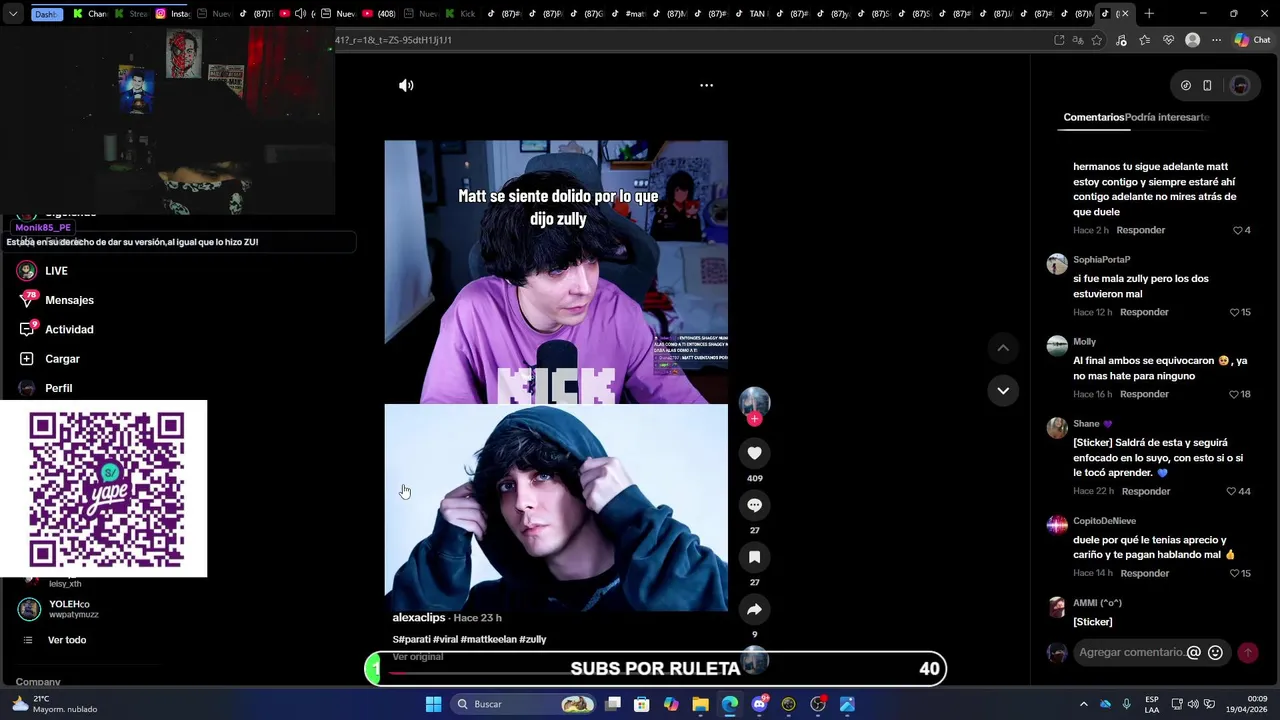Open the translate page icon in the address bar
Image resolution: width=1280 pixels, height=720 pixels.
click(1078, 40)
